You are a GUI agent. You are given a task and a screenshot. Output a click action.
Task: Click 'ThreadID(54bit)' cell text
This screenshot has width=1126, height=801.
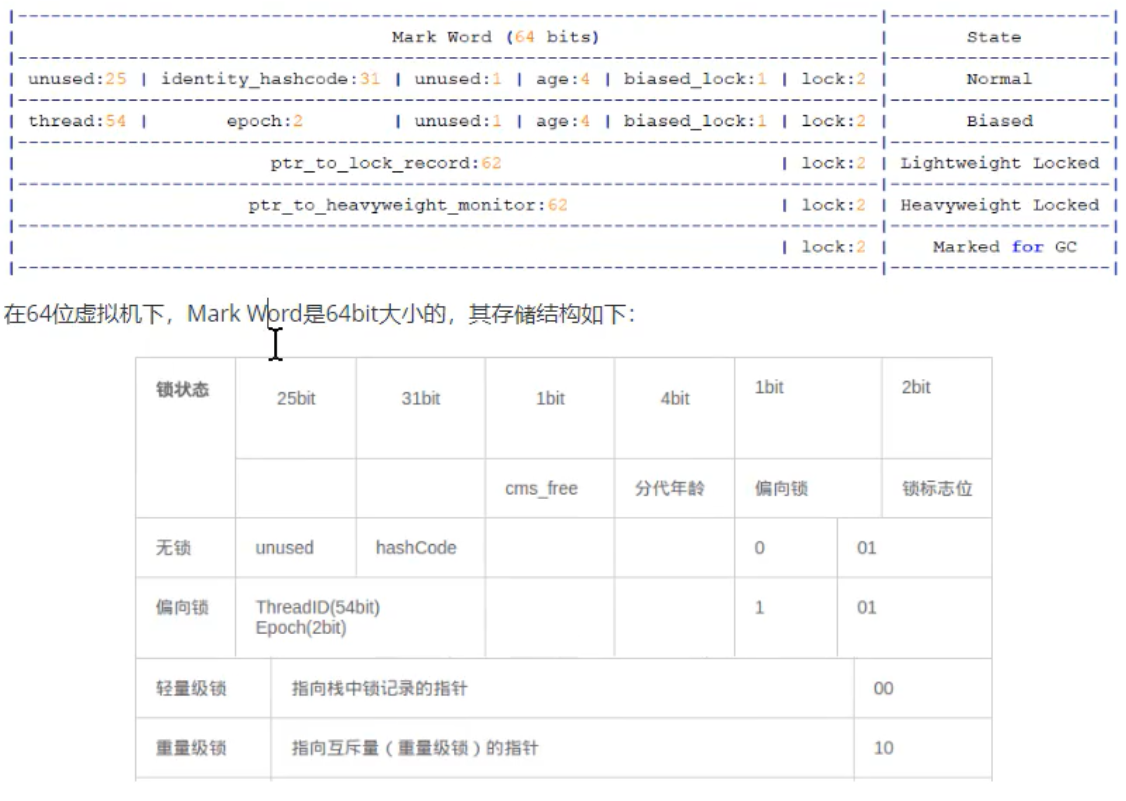317,607
